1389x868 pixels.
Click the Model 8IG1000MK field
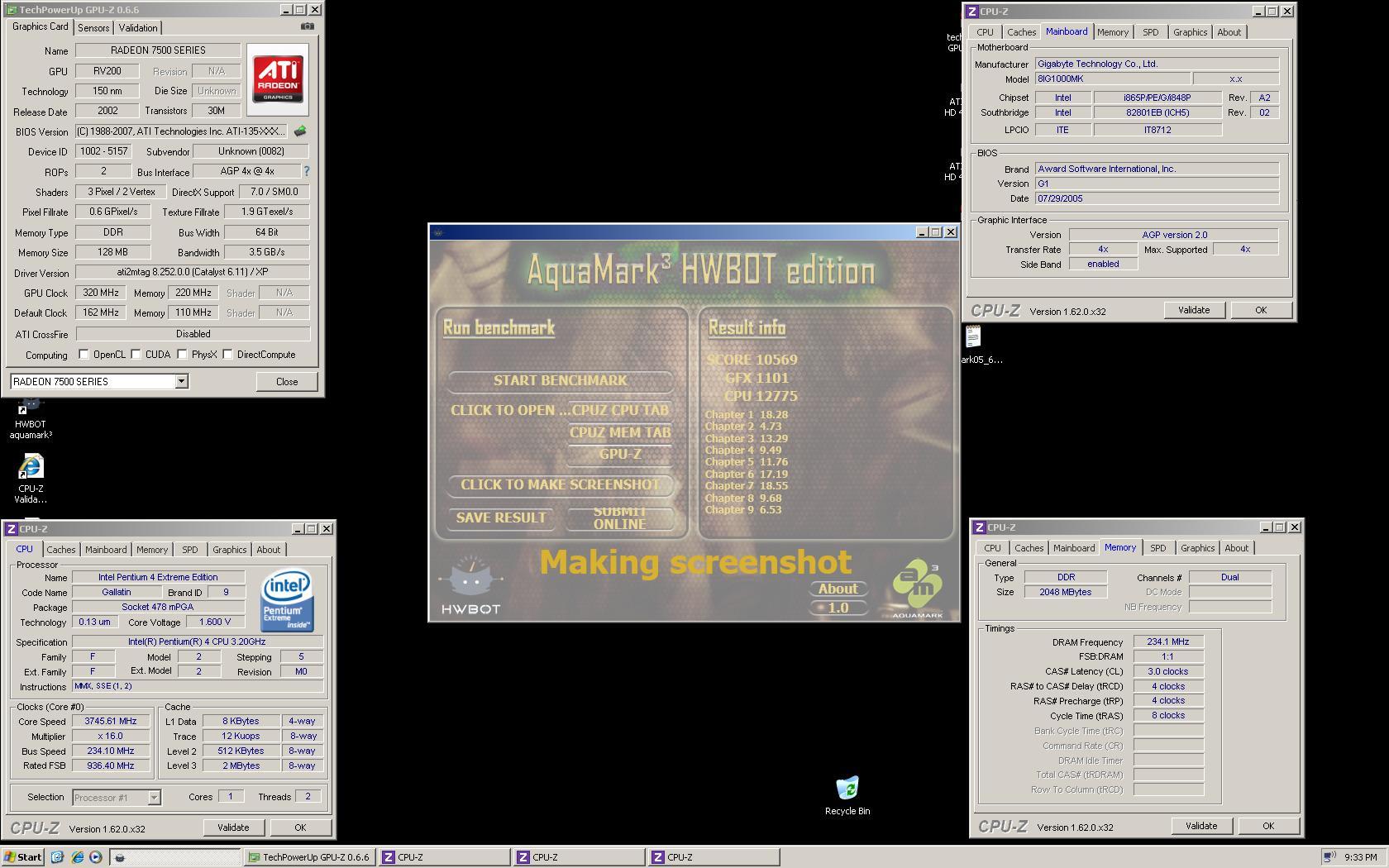pos(1112,79)
